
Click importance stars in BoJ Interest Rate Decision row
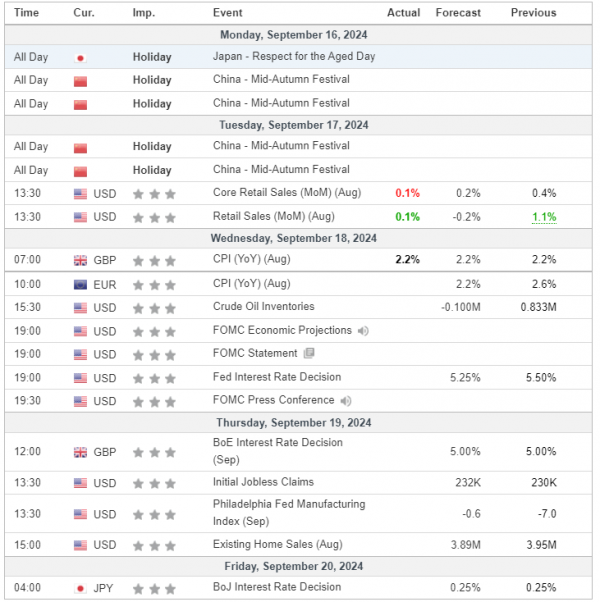pyautogui.click(x=154, y=589)
